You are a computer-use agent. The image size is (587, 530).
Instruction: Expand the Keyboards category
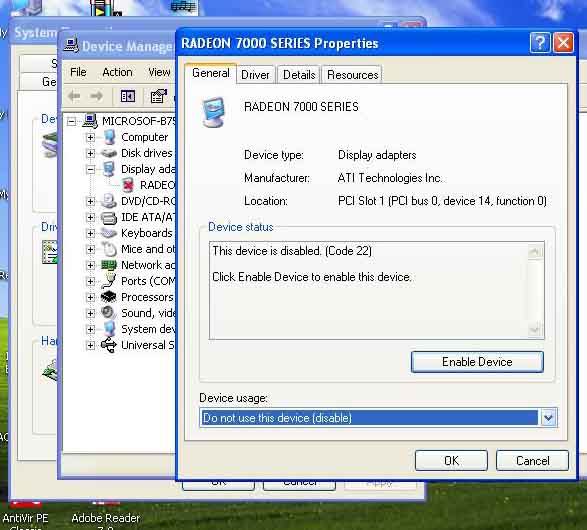pyautogui.click(x=90, y=233)
